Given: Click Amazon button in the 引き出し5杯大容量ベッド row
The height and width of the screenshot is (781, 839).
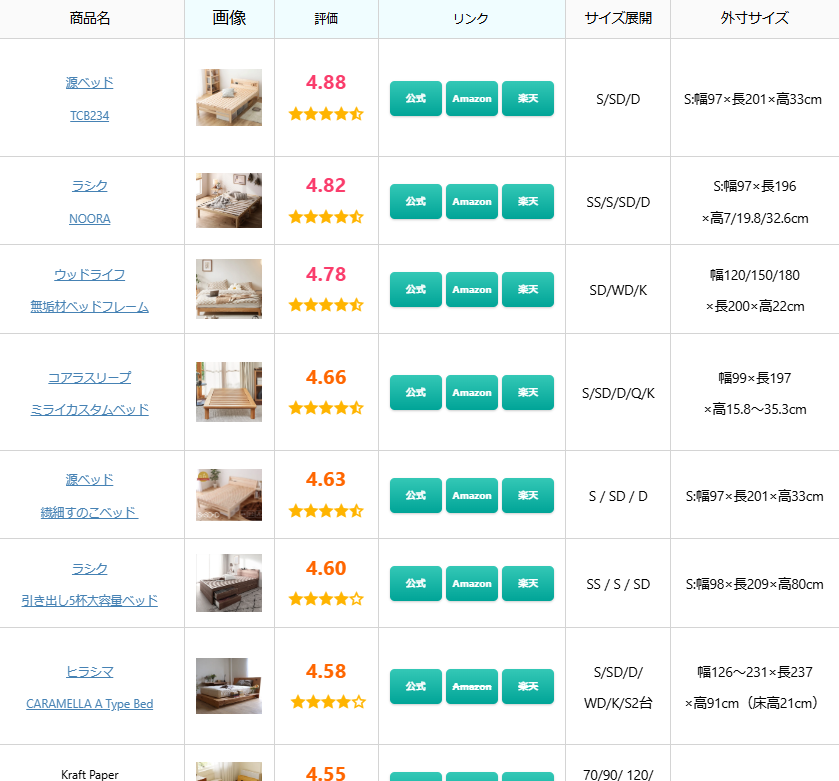Looking at the screenshot, I should point(471,584).
